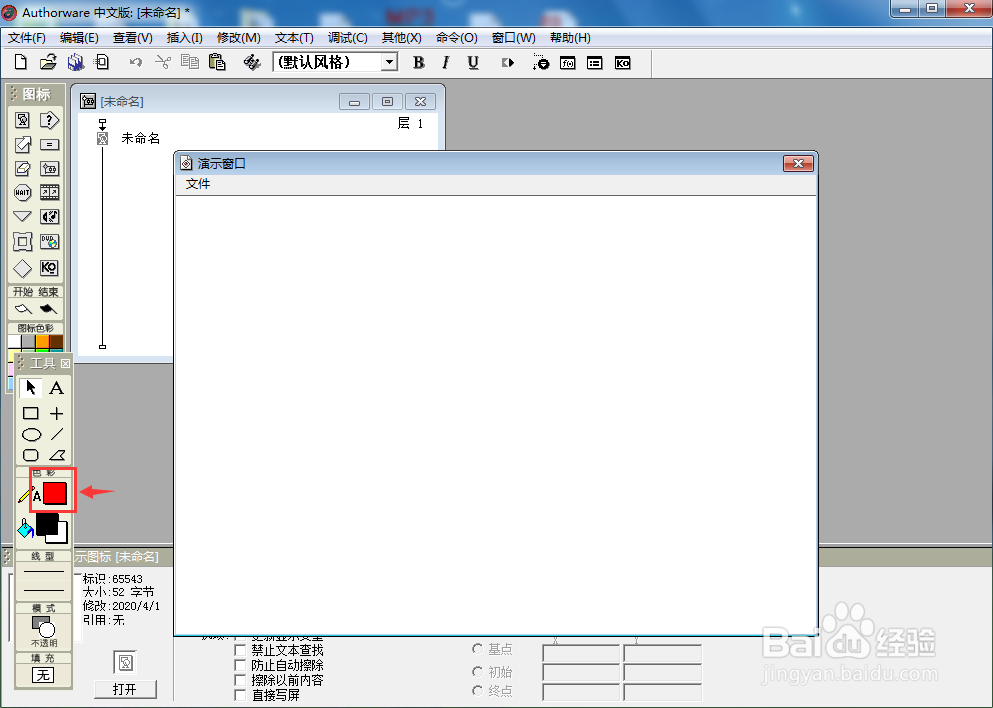
Task: Select the Navigate triangle icon
Action: coord(22,217)
